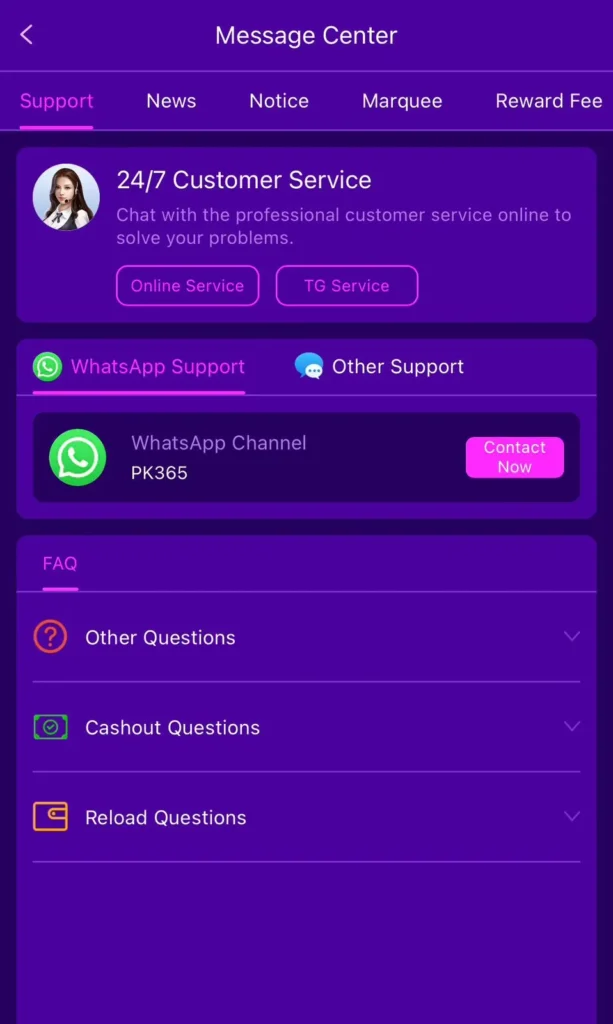Click the orange wallet Reload icon

click(50, 816)
